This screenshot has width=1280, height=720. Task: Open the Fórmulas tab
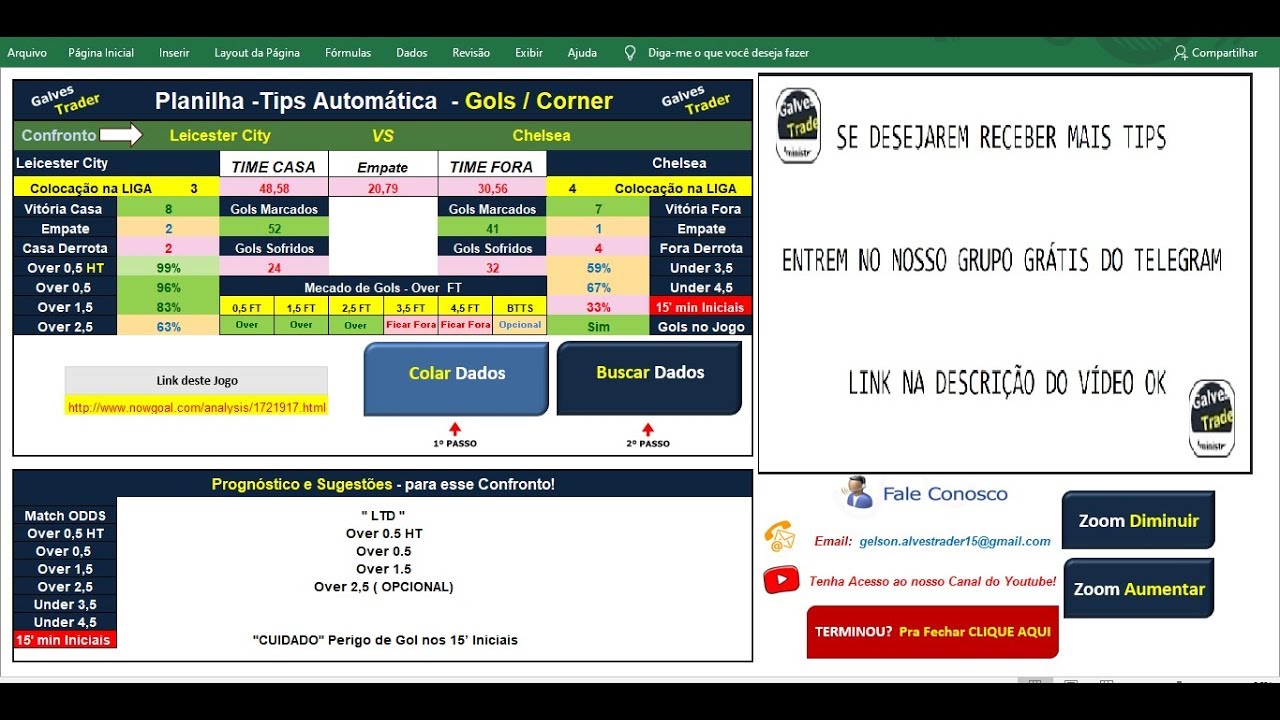[x=348, y=53]
